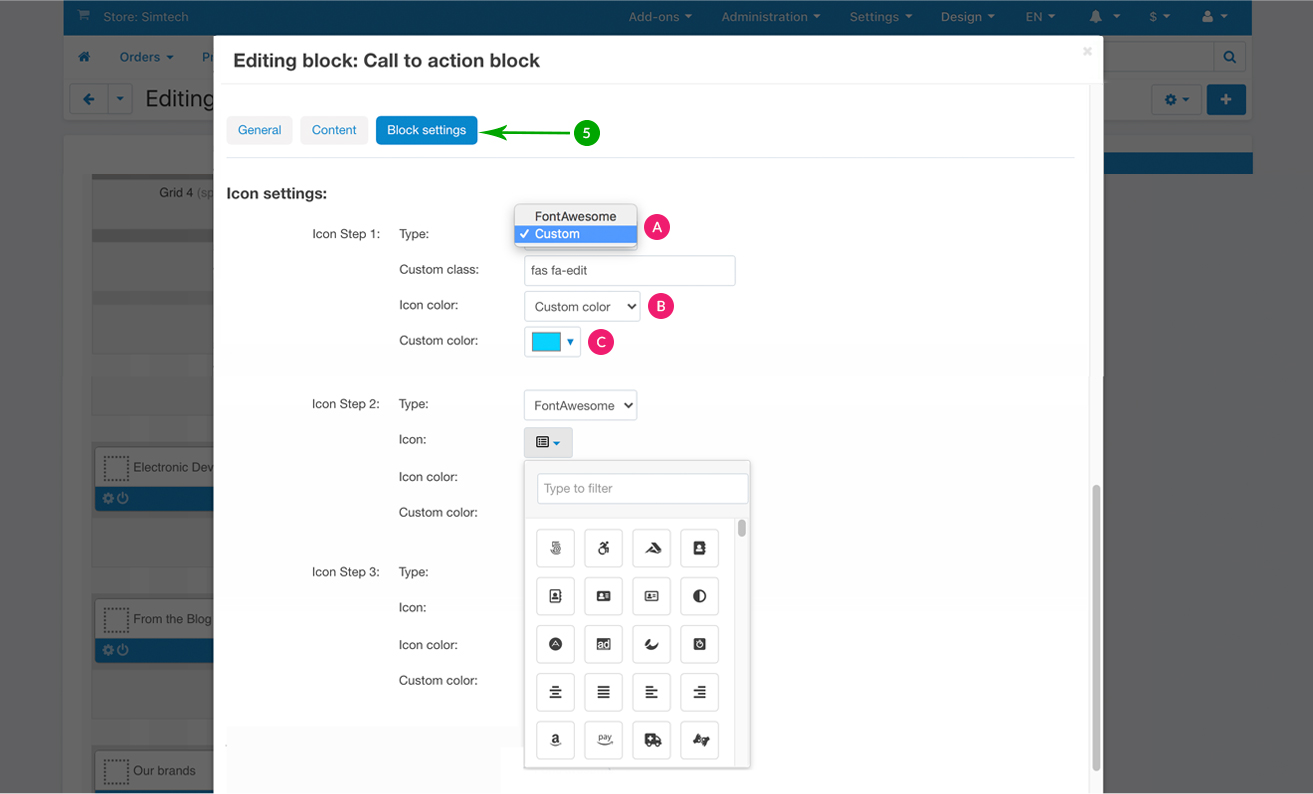This screenshot has width=1313, height=794.
Task: Open Icon color dropdown for Step 1
Action: [582, 307]
